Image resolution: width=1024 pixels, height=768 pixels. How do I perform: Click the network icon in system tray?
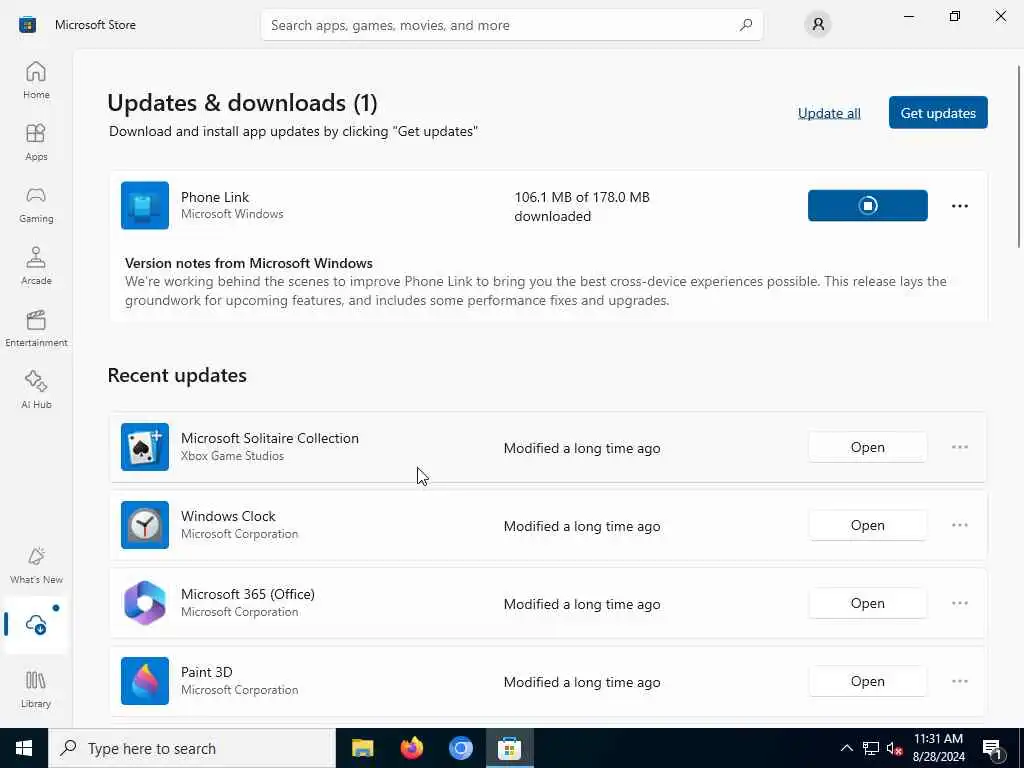point(871,748)
